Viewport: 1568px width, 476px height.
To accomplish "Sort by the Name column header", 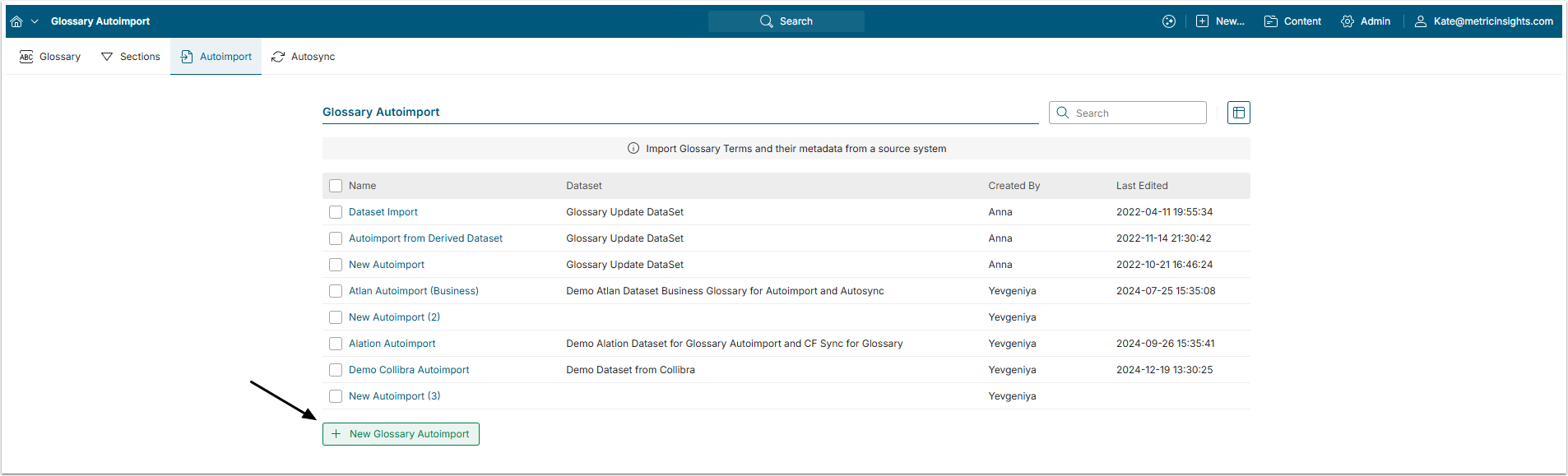I will (362, 186).
